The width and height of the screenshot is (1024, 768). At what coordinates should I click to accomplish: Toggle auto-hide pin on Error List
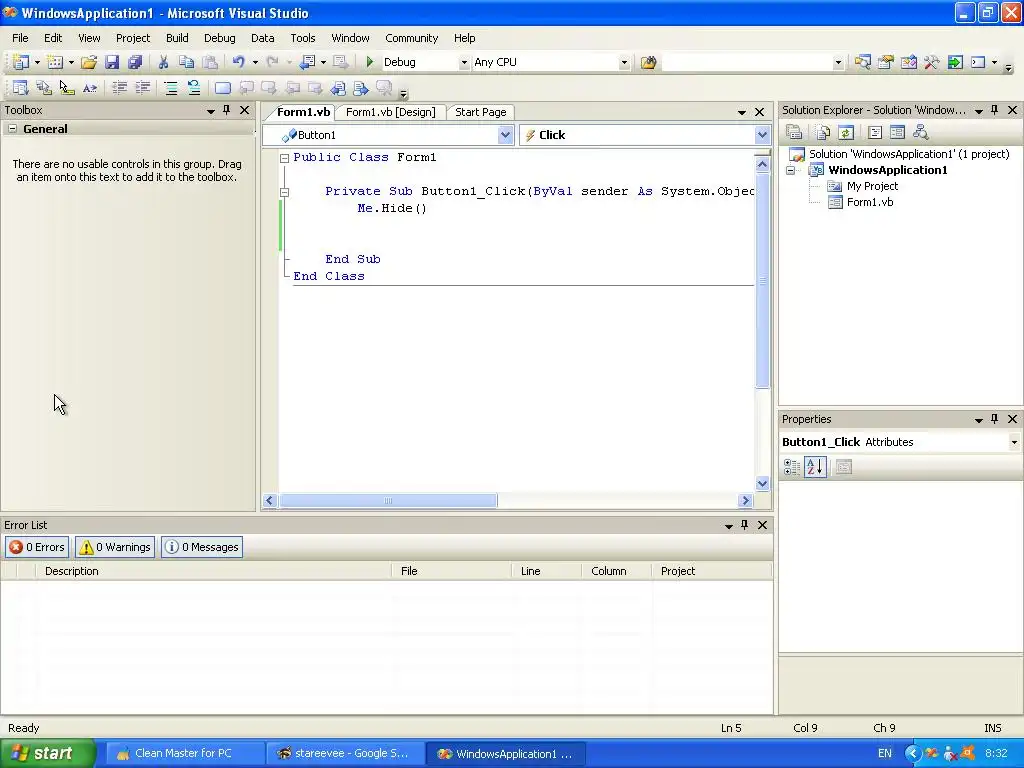(x=744, y=524)
